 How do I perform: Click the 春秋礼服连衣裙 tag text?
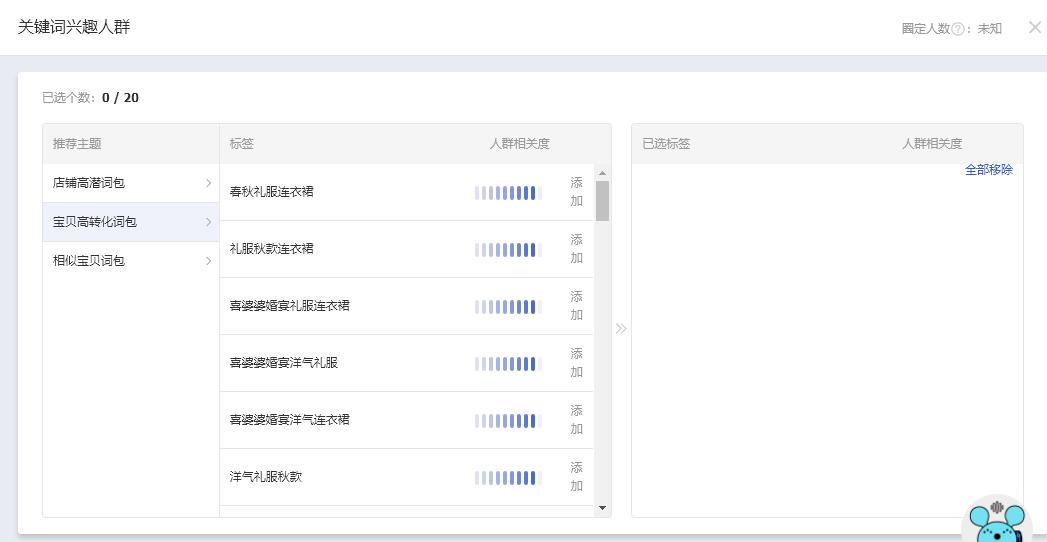(272, 192)
